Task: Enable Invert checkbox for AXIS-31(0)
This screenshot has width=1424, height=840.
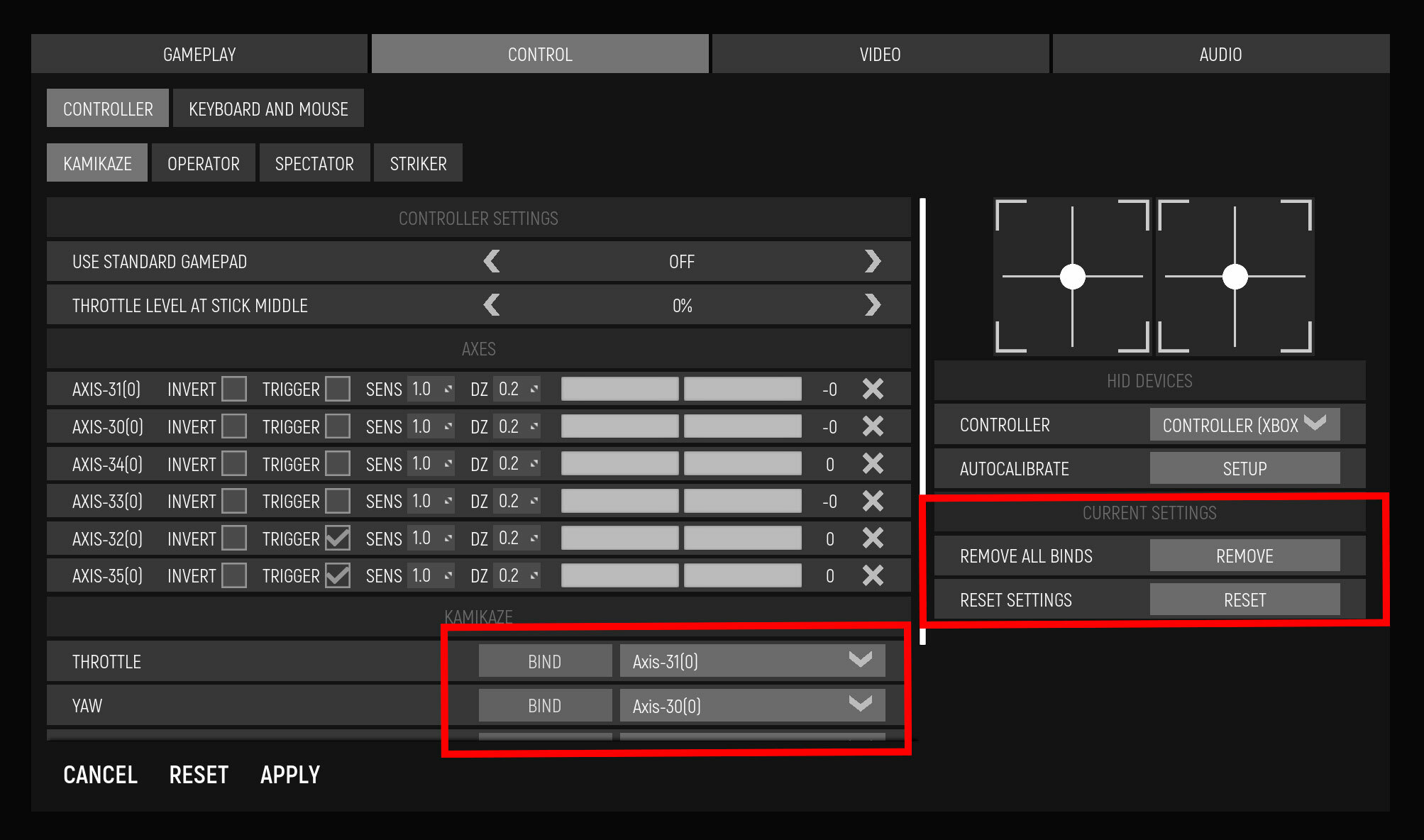Action: [x=234, y=389]
